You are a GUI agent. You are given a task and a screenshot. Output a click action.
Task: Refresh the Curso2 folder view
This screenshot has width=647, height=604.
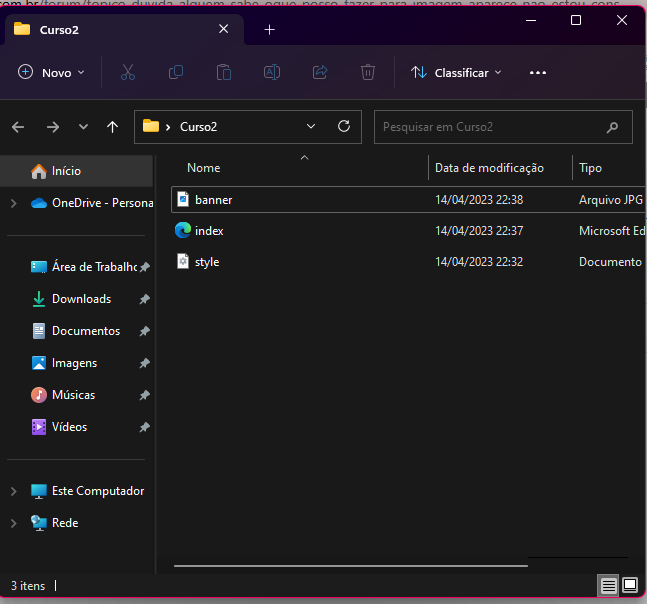click(x=344, y=126)
